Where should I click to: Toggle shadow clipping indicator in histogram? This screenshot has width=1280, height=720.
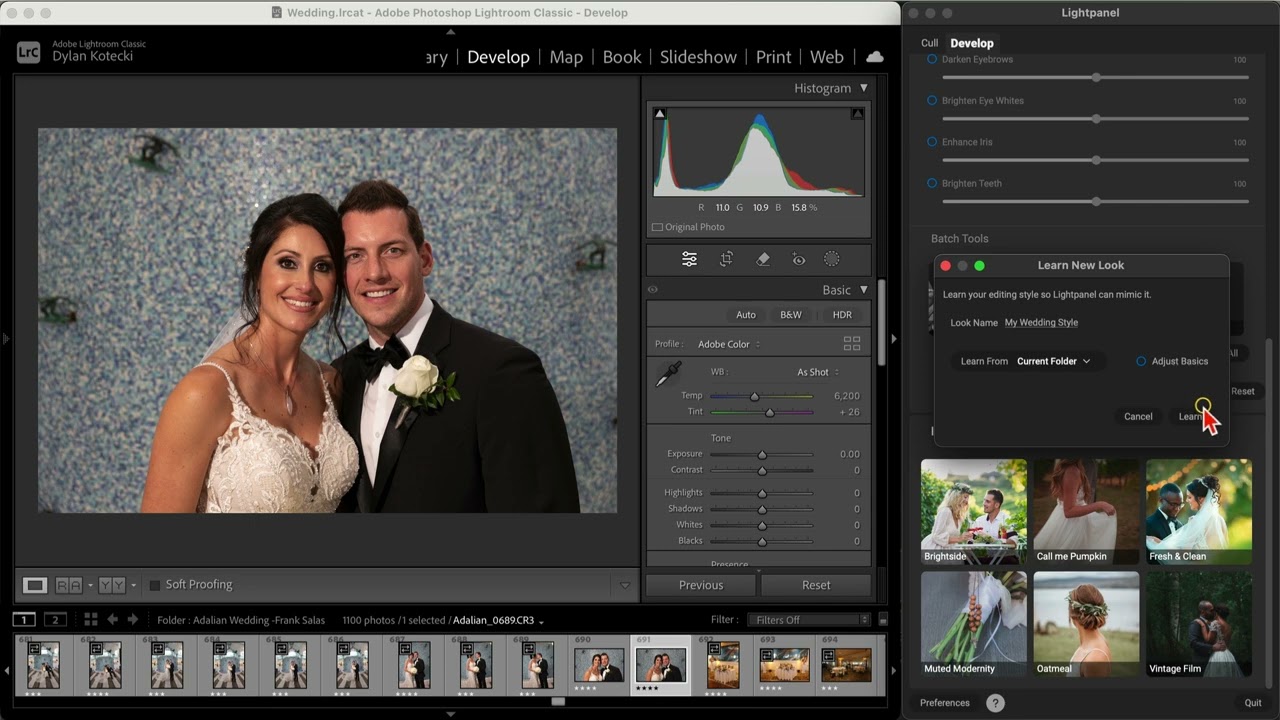(x=659, y=114)
